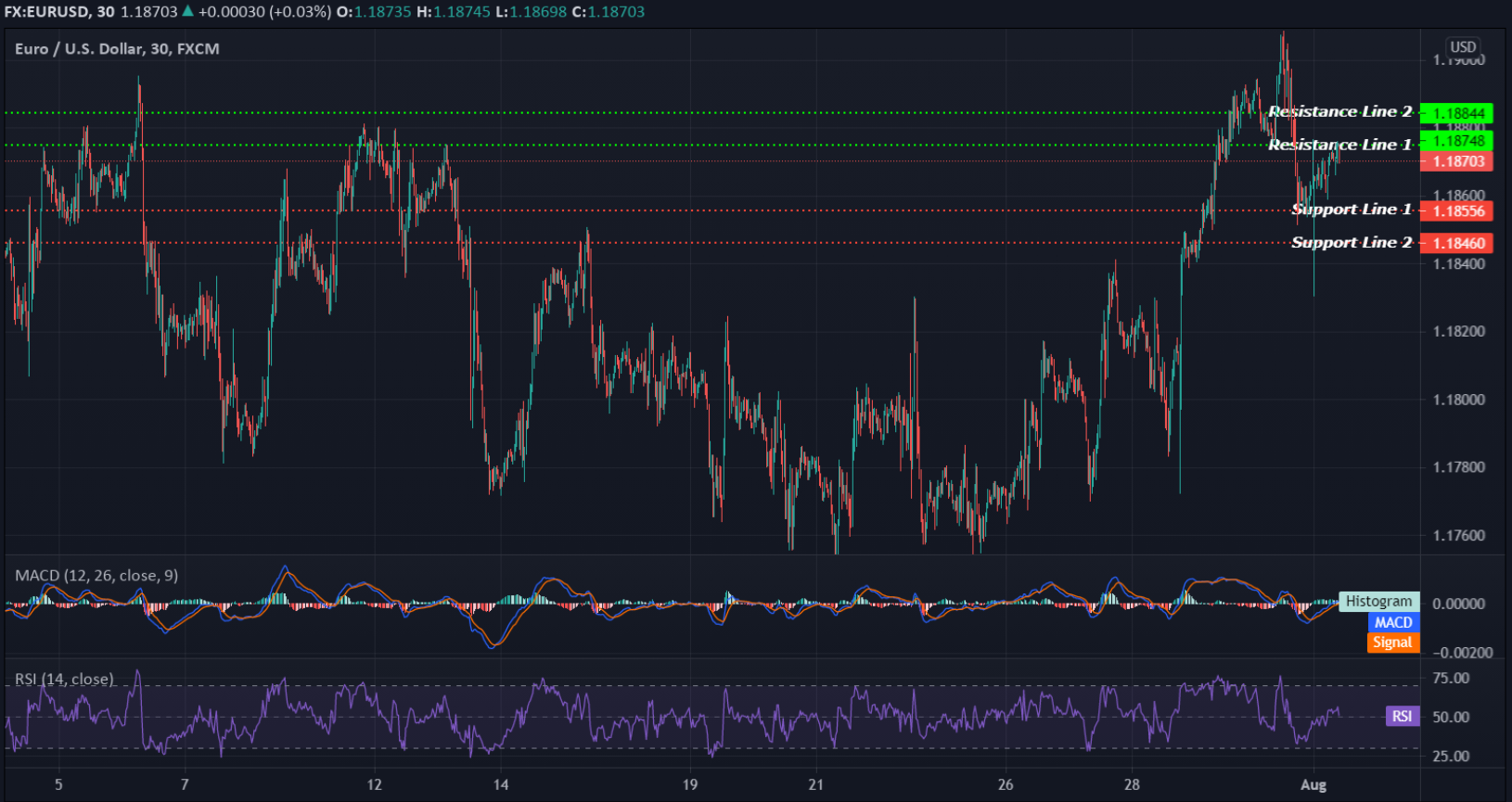
Task: Click the H:1.18745 high price value
Action: pyautogui.click(x=455, y=12)
